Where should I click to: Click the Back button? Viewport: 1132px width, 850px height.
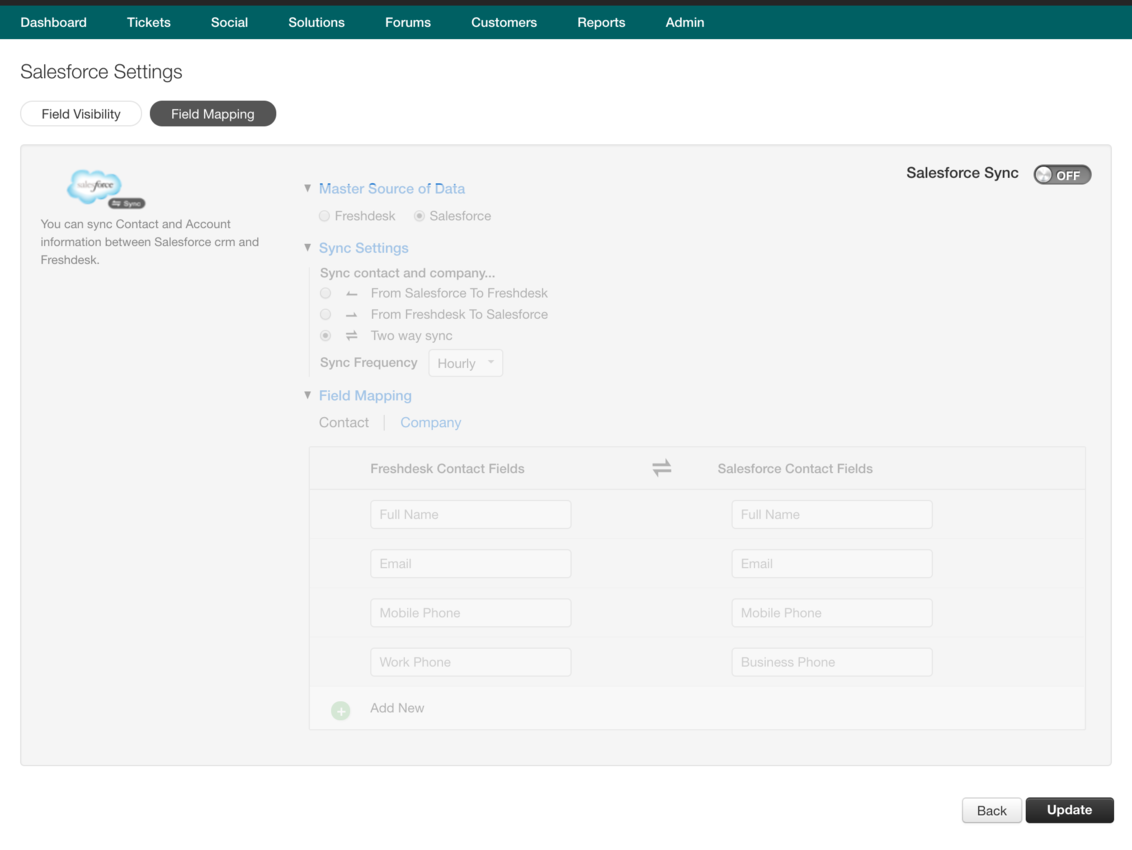[991, 810]
